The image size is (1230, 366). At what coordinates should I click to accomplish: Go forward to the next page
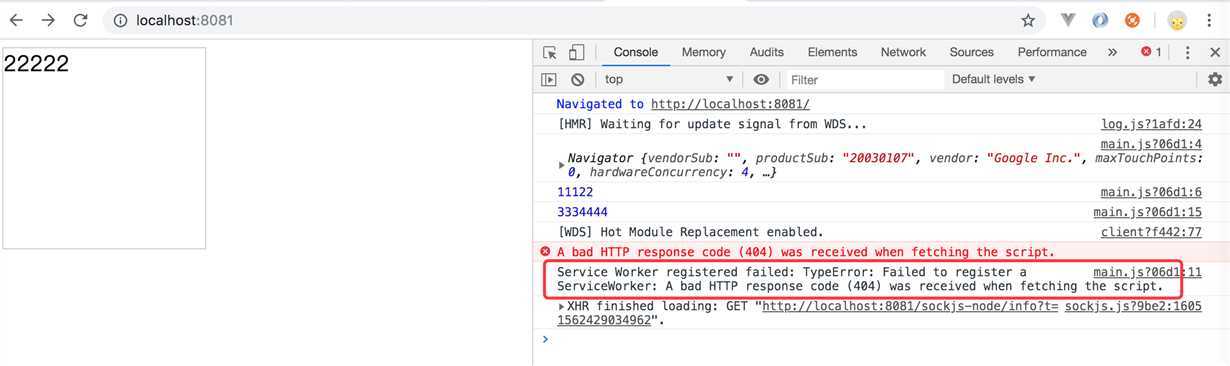click(48, 20)
